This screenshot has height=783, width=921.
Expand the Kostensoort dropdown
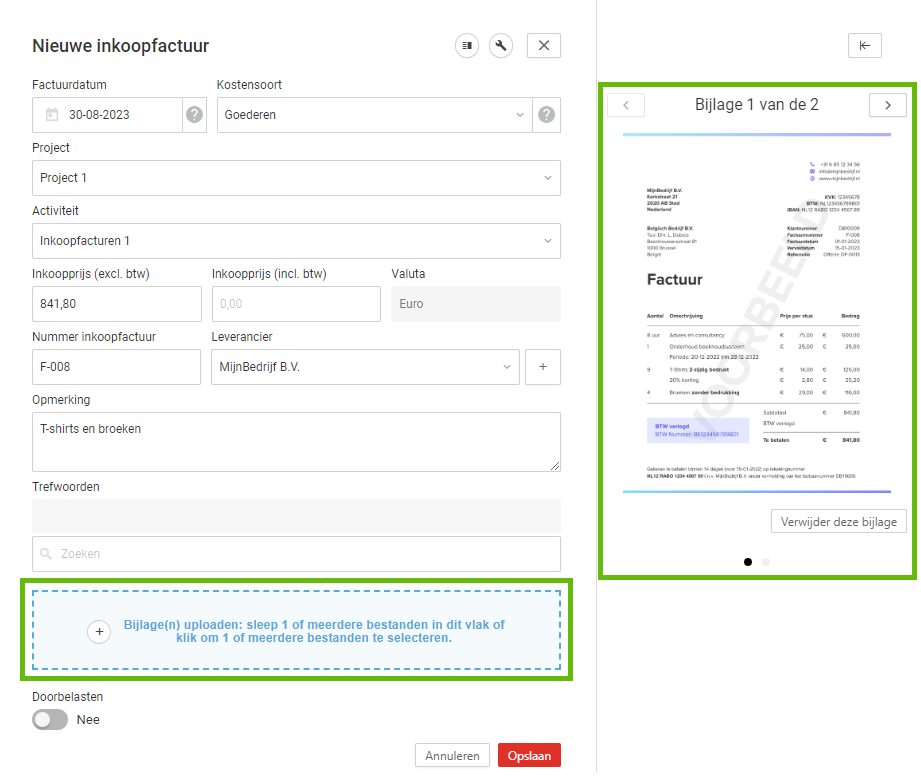point(520,115)
